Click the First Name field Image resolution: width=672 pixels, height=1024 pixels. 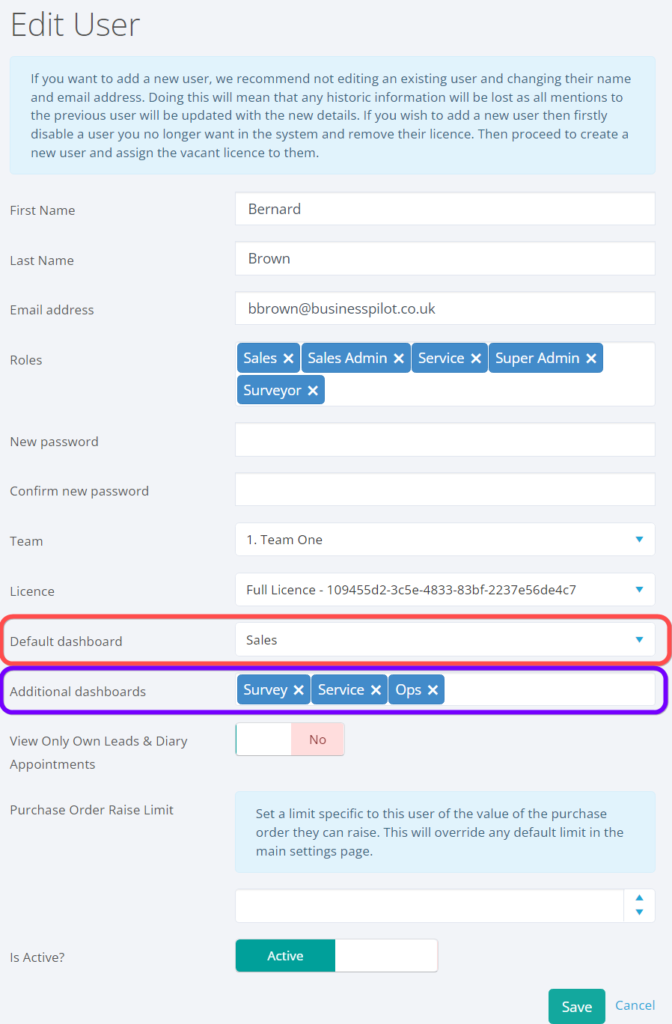[x=445, y=209]
